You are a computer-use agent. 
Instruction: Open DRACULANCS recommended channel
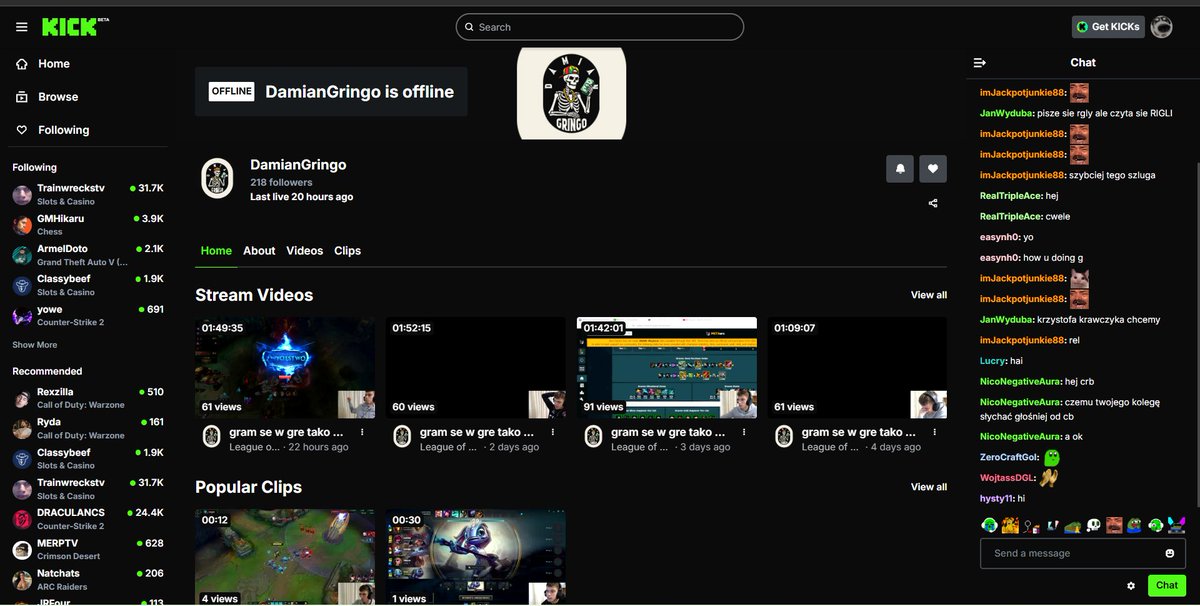[x=88, y=519]
